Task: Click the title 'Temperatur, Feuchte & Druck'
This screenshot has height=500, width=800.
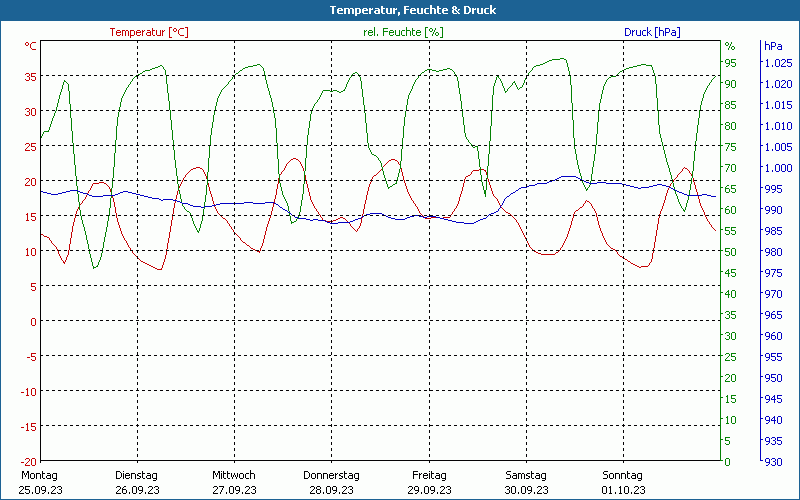Action: 413,10
